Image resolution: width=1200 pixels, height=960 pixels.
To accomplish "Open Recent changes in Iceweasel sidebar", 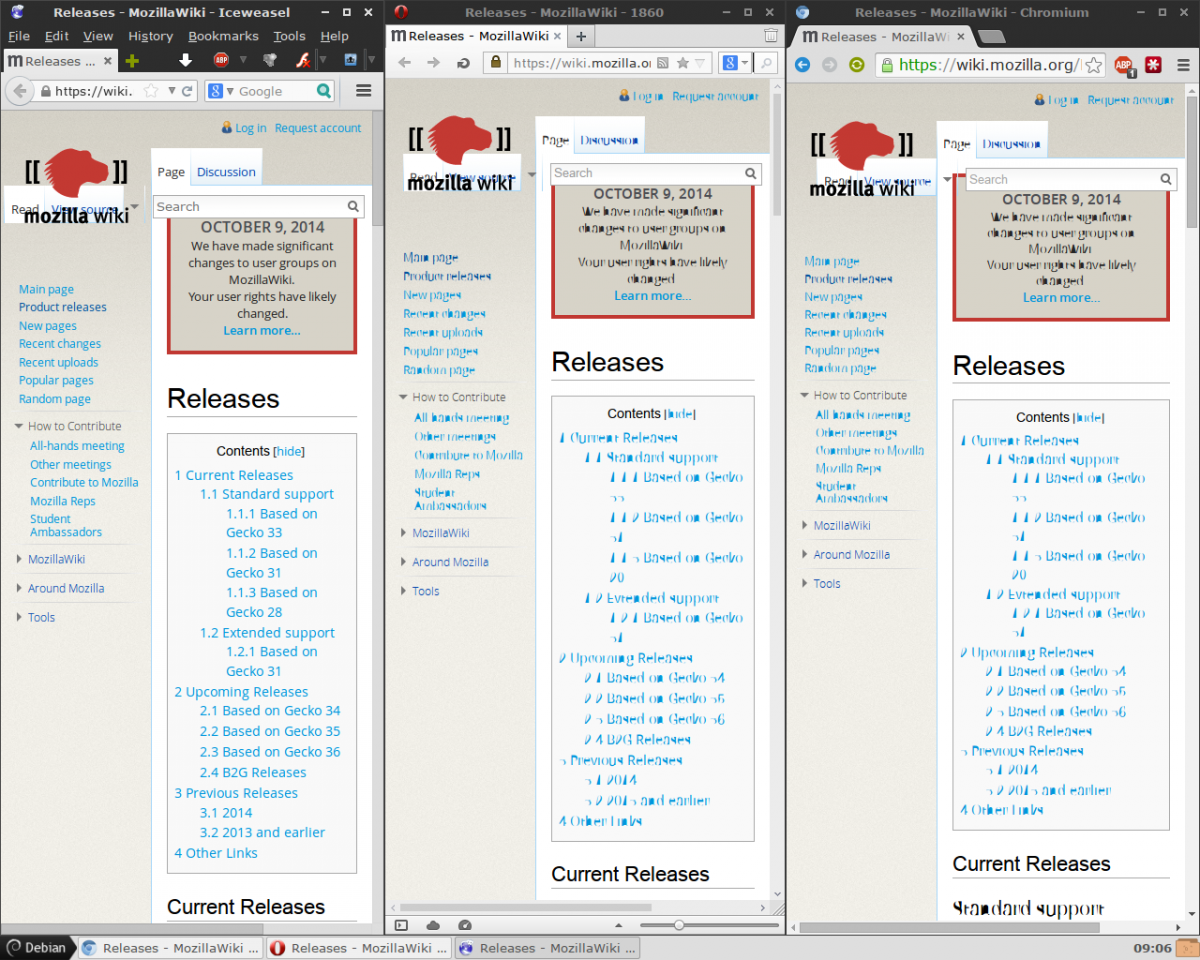I will click(60, 344).
